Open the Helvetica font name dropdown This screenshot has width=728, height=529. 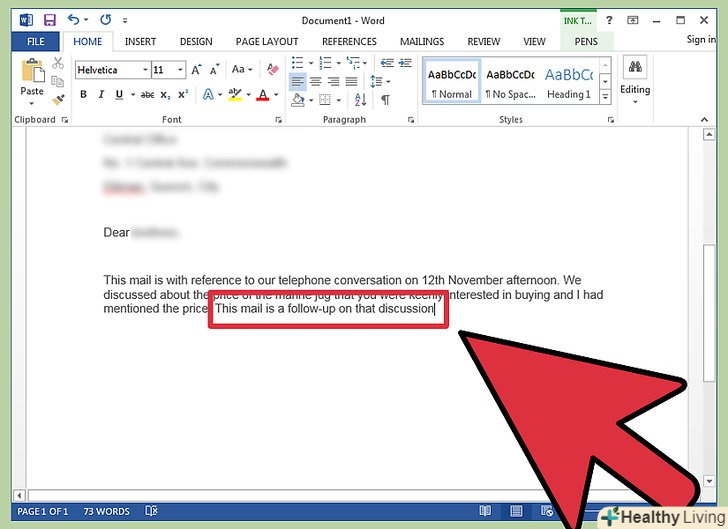pyautogui.click(x=145, y=70)
